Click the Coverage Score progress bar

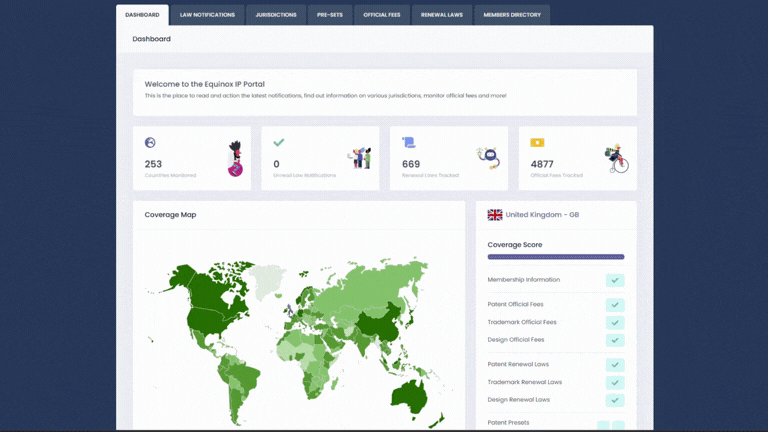coord(556,257)
